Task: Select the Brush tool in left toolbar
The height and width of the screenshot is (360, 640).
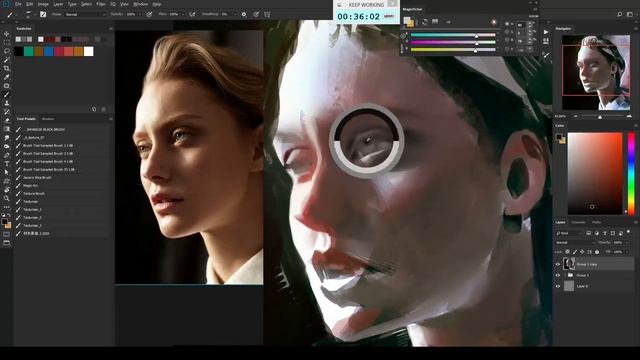Action: [x=7, y=94]
